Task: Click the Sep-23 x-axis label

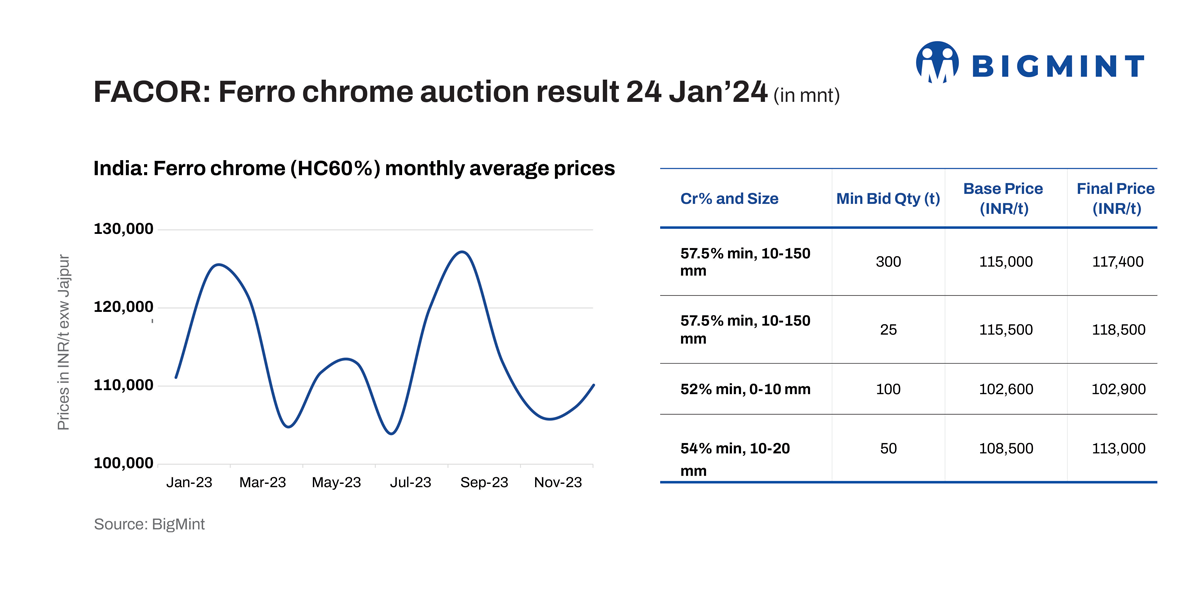Action: pos(484,482)
